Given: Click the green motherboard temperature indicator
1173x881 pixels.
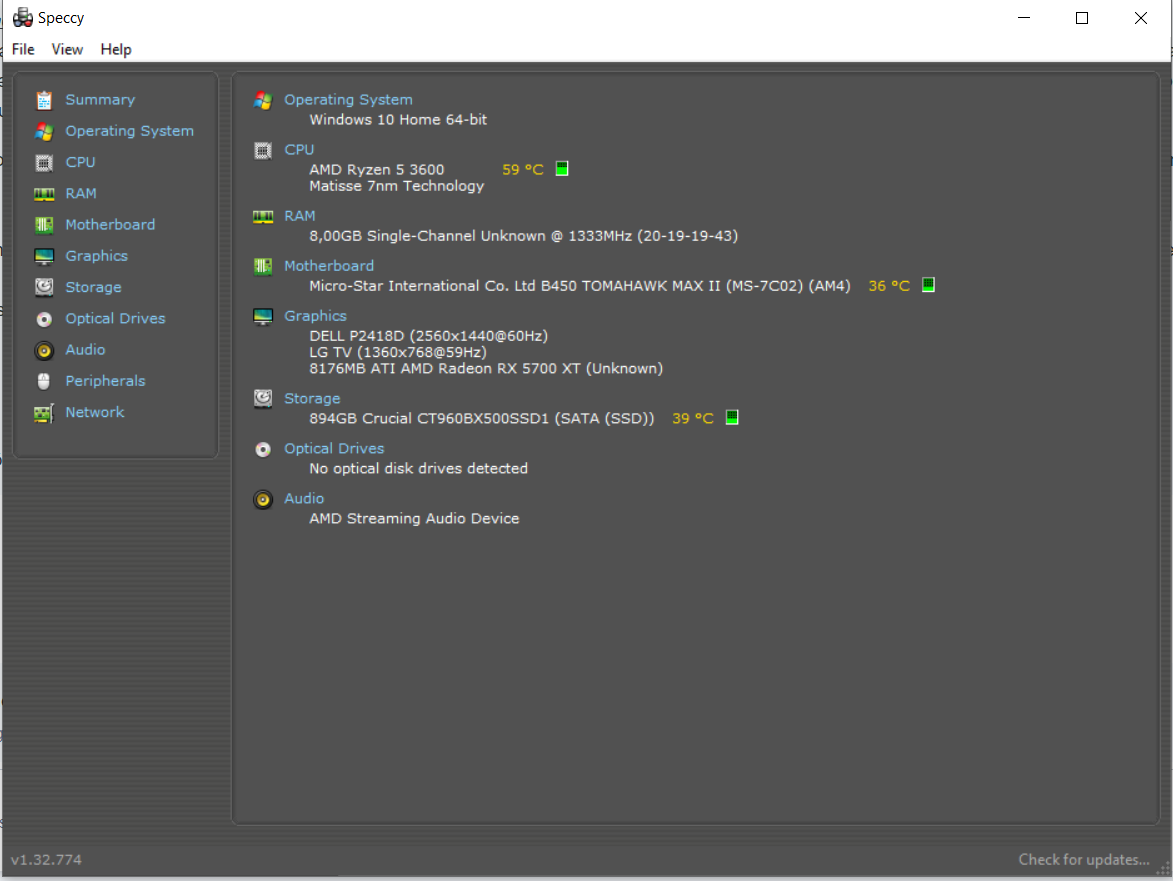Looking at the screenshot, I should 928,284.
